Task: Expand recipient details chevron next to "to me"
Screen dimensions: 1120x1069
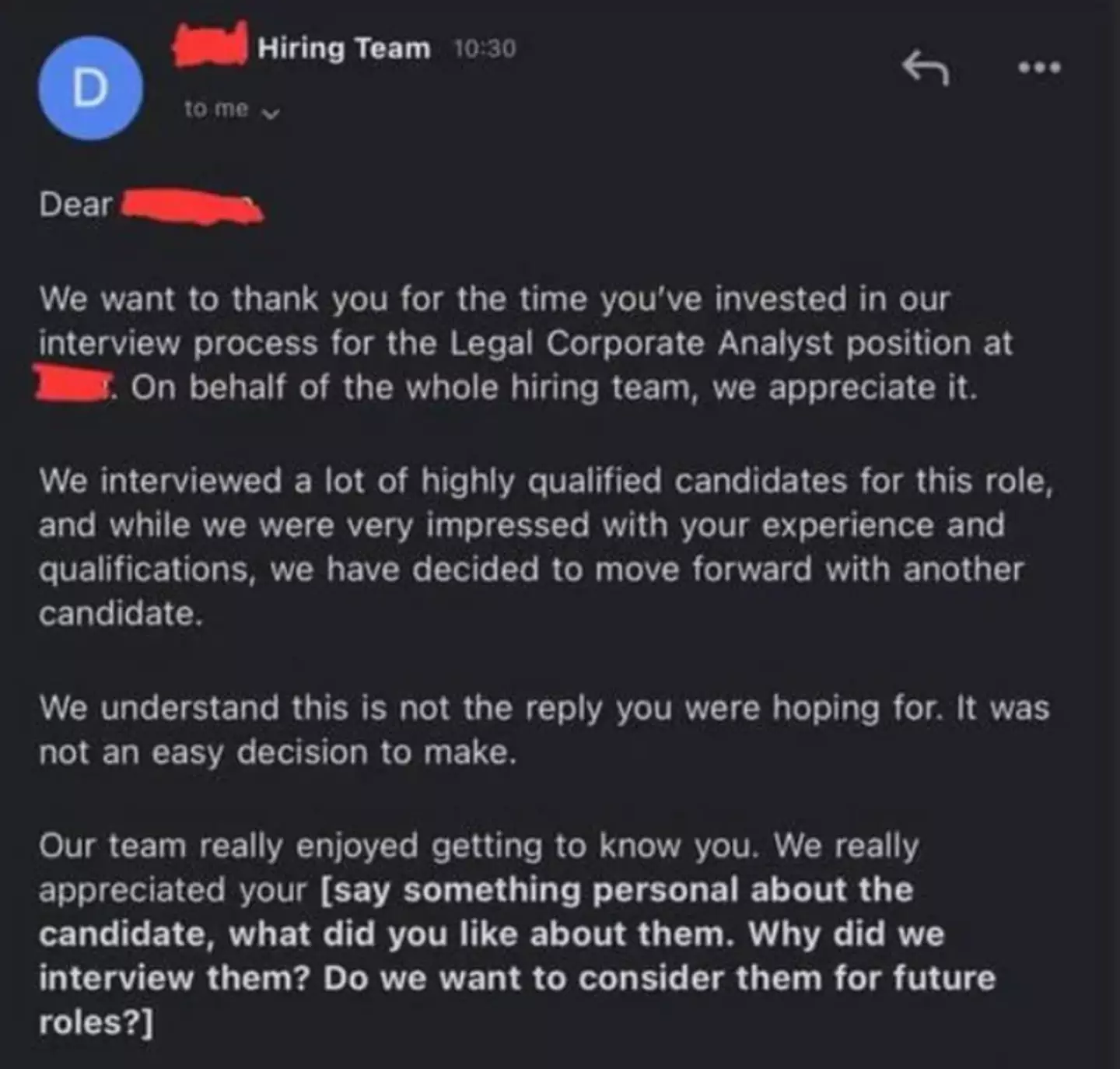Action: coord(271,114)
